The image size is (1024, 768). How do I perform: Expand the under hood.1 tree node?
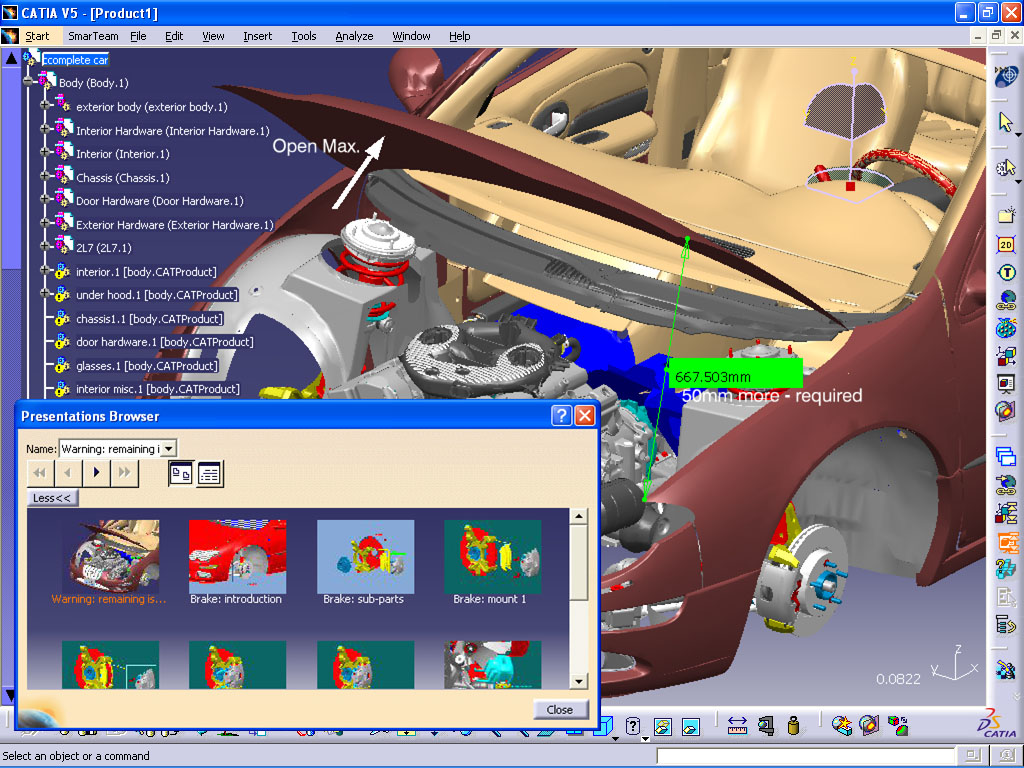(x=44, y=293)
